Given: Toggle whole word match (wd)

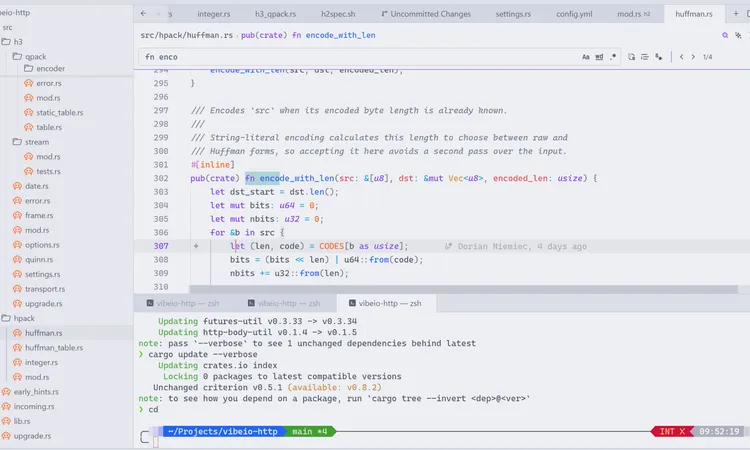Looking at the screenshot, I should [599, 57].
